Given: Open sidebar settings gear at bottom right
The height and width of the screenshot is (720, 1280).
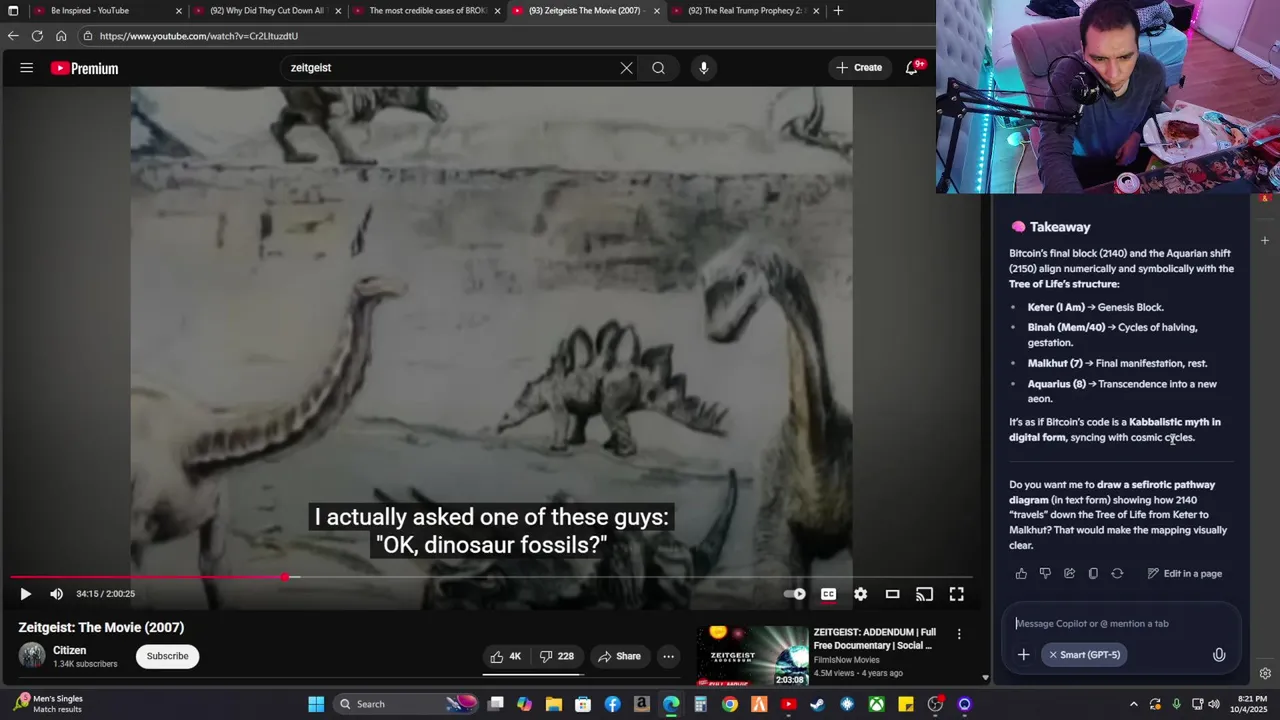Looking at the screenshot, I should coord(1265,673).
